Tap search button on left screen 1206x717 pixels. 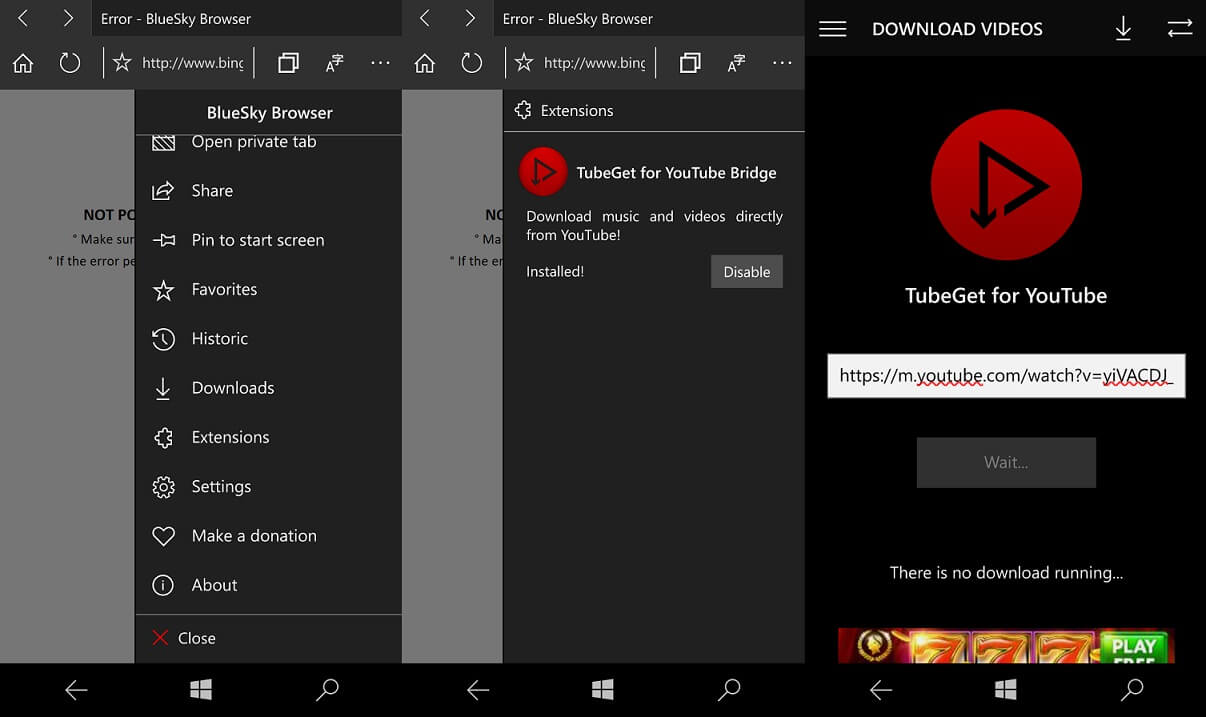327,689
